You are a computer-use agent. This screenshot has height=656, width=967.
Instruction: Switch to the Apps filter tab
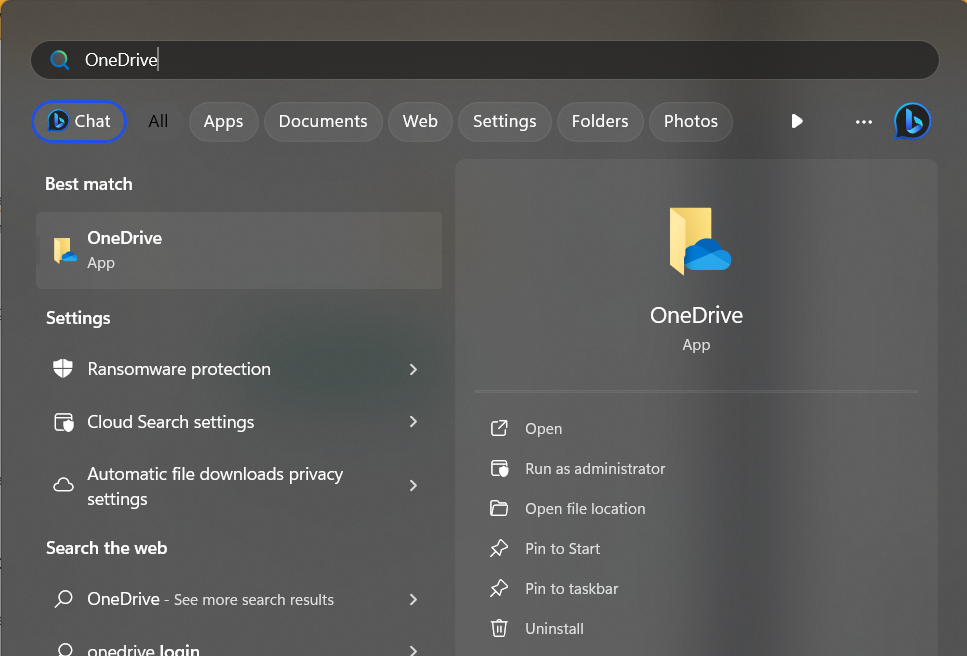click(223, 121)
